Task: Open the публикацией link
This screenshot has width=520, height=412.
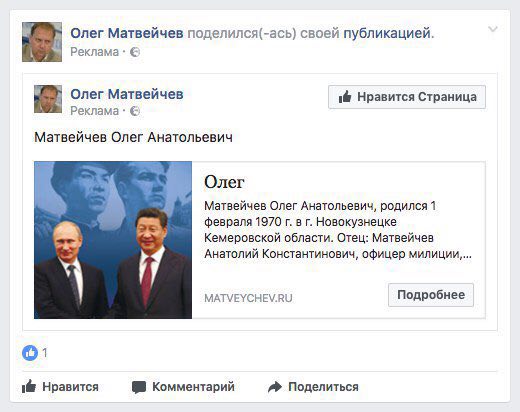Action: pyautogui.click(x=387, y=34)
